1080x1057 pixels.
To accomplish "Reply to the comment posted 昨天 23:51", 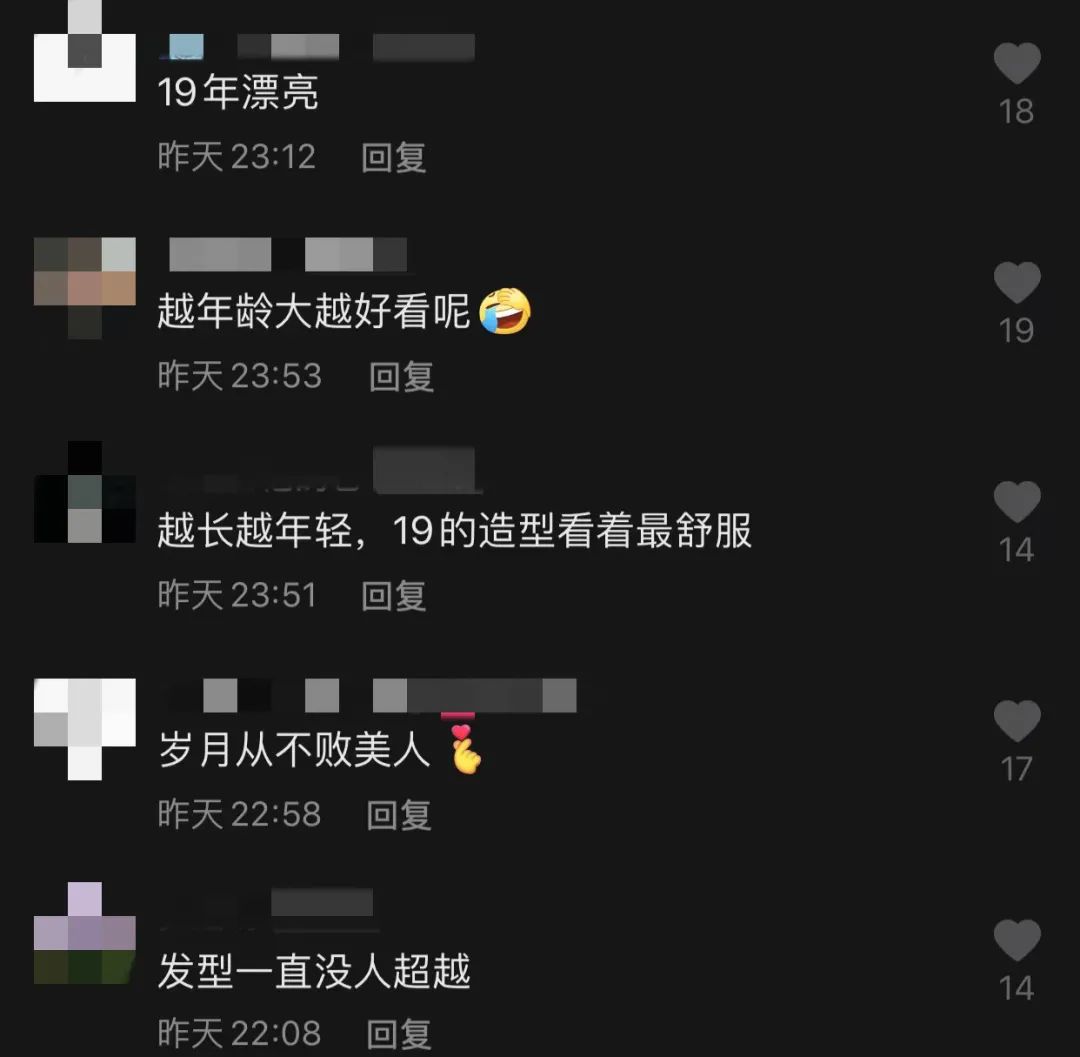I will pos(394,595).
